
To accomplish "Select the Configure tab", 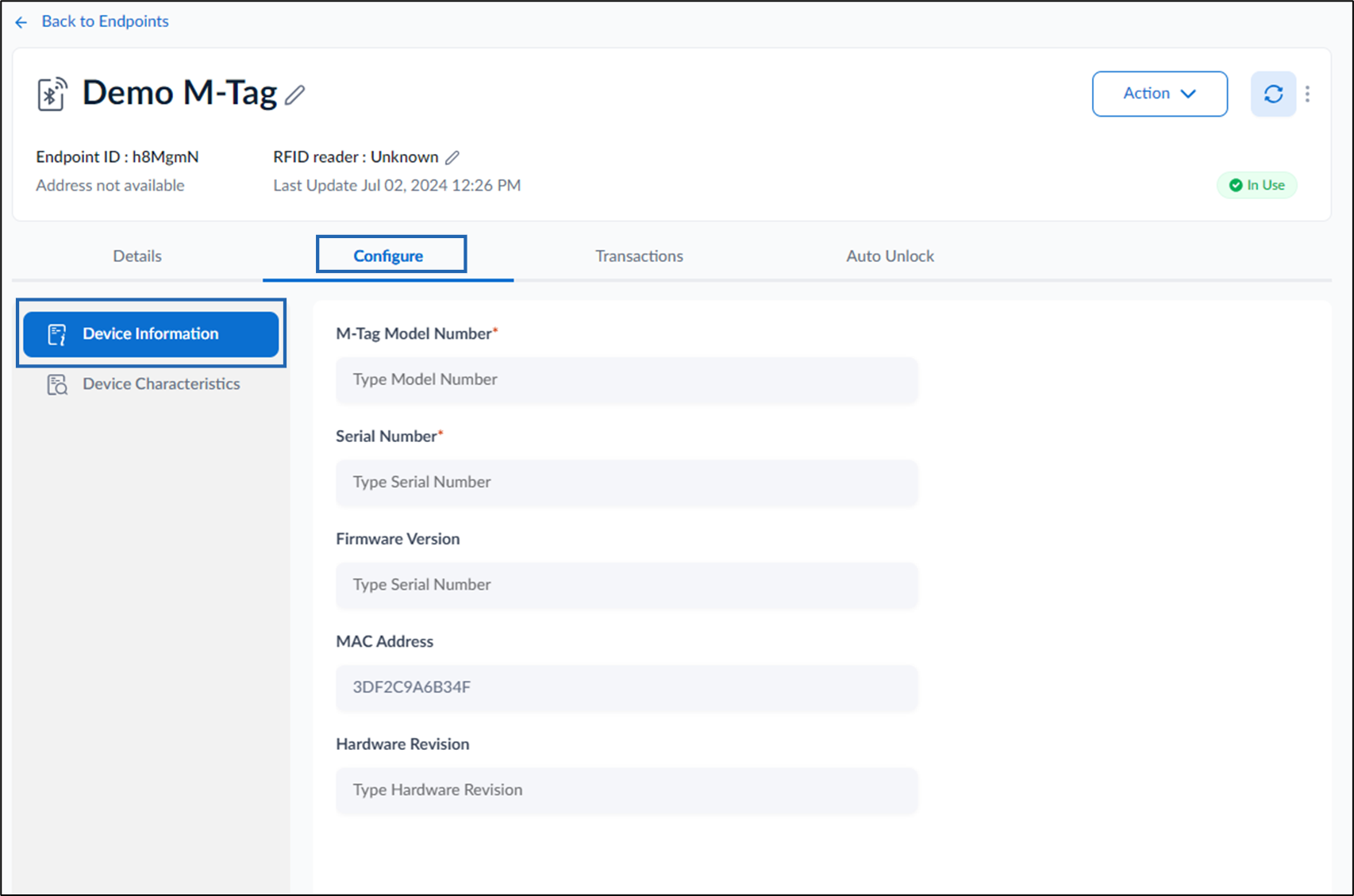I will 388,256.
